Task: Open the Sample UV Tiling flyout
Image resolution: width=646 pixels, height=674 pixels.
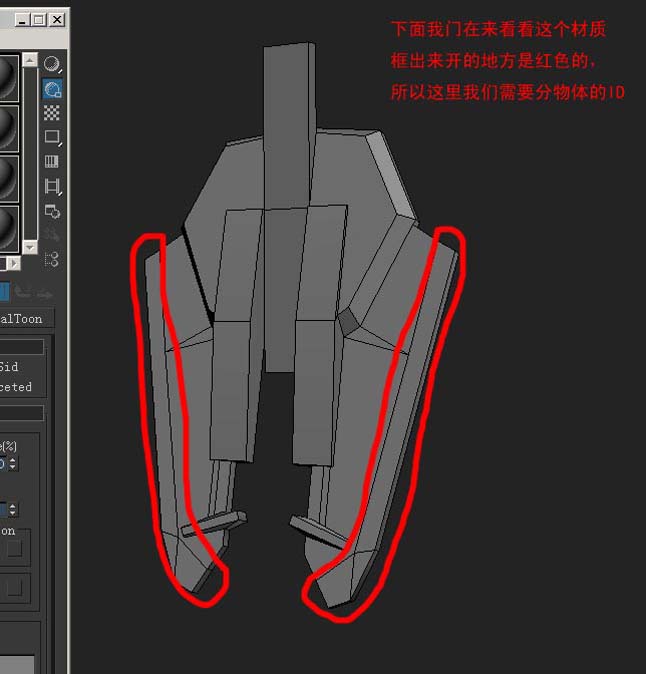Action: pos(52,137)
